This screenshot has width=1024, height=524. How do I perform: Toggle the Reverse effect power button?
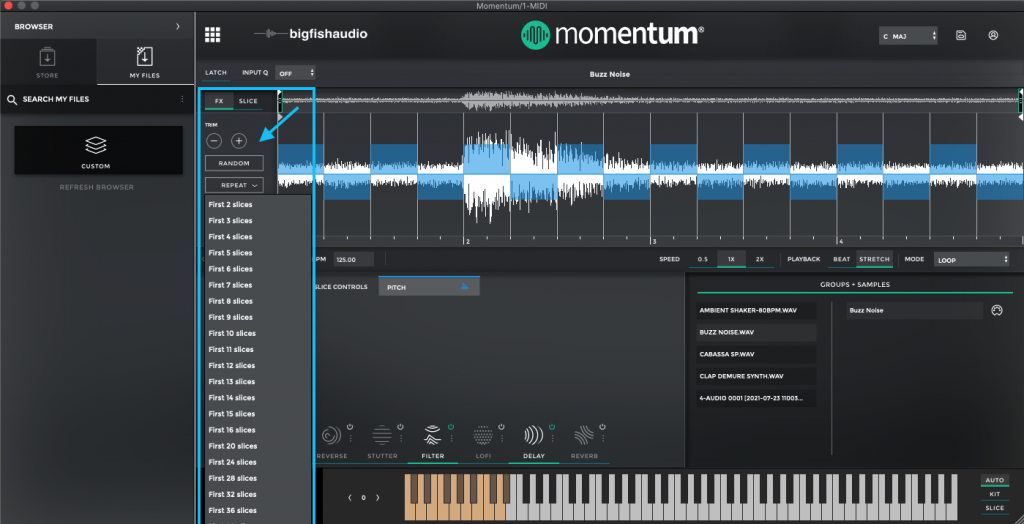point(350,427)
